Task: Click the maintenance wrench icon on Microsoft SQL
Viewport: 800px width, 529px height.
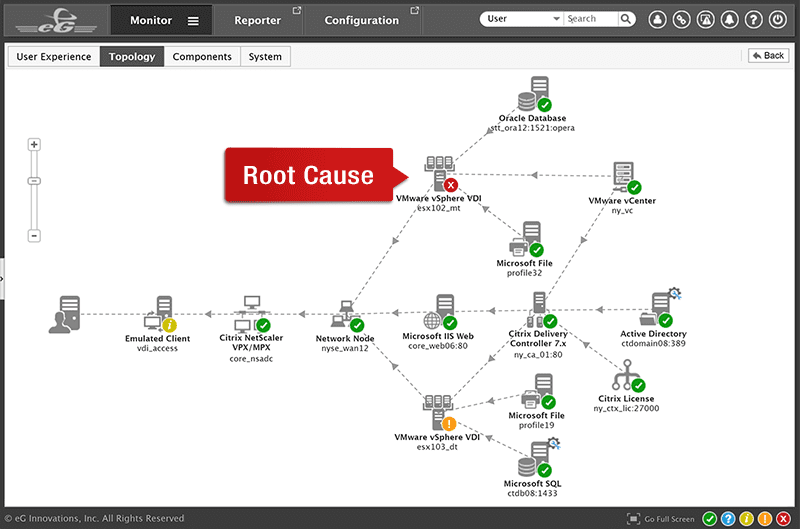Action: [x=554, y=443]
